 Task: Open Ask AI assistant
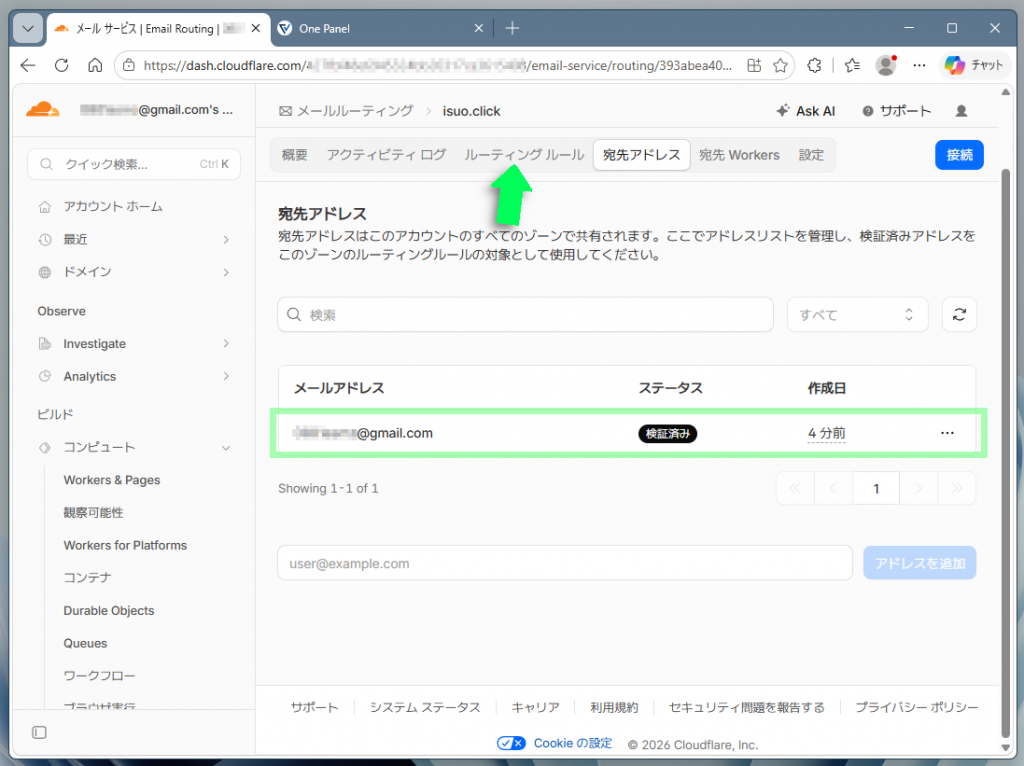(x=805, y=111)
